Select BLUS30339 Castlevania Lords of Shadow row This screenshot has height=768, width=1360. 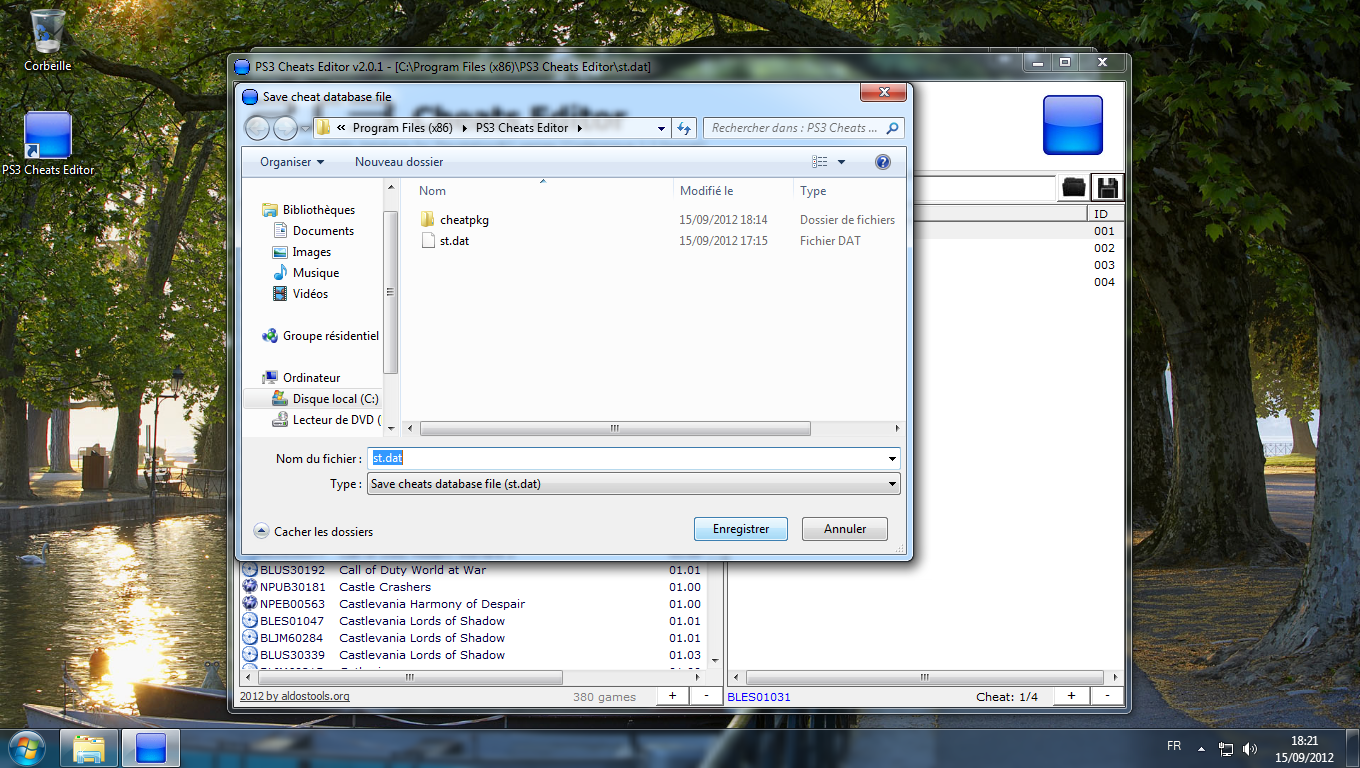(473, 655)
